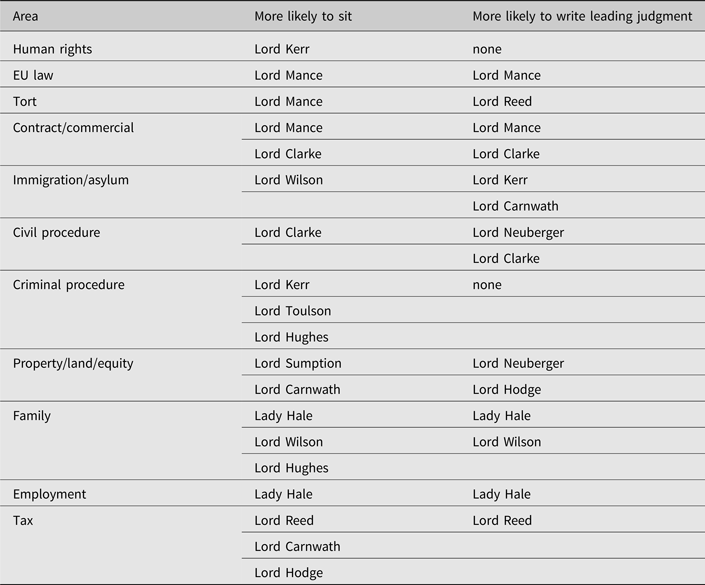Select the "Immigration/asylum" row label

point(70,180)
